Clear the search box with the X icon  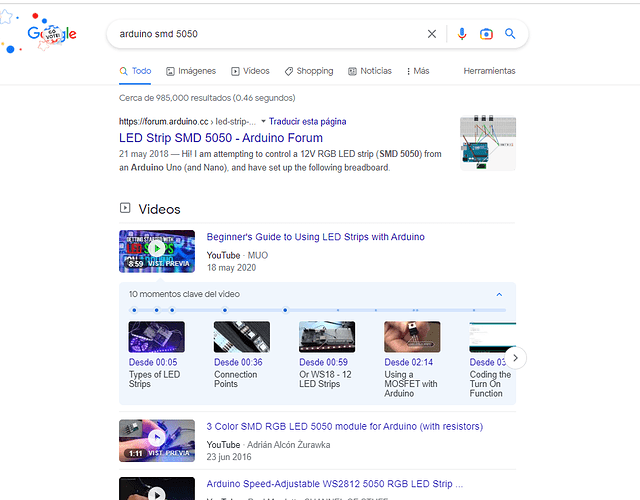[x=431, y=34]
